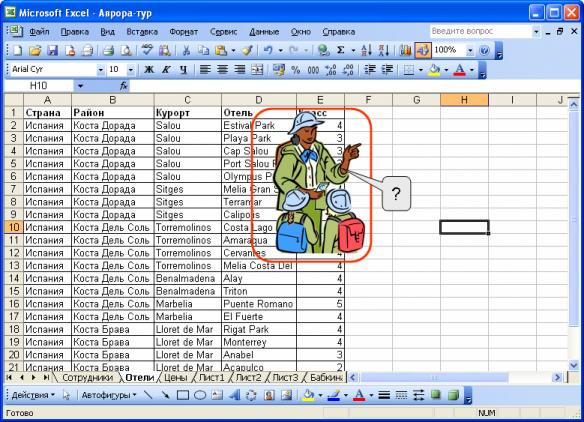Click the Введите вопрос help input field
Viewport: 584px width, 422px height.
[x=480, y=31]
